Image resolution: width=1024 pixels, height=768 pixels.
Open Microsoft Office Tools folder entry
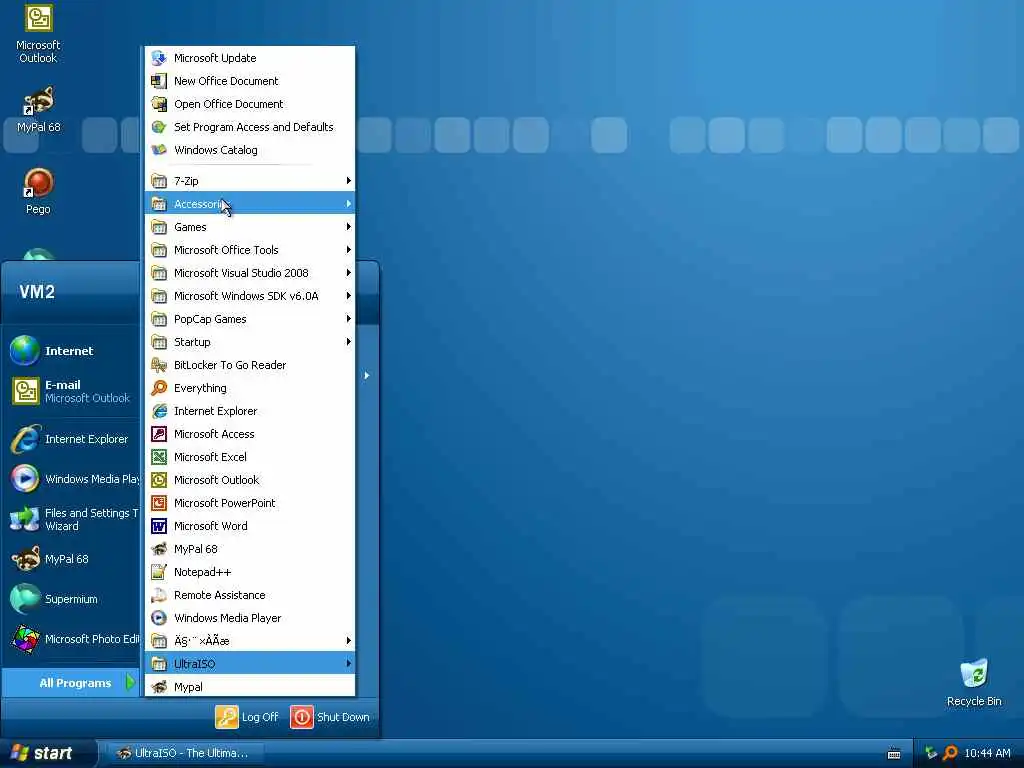pos(250,249)
